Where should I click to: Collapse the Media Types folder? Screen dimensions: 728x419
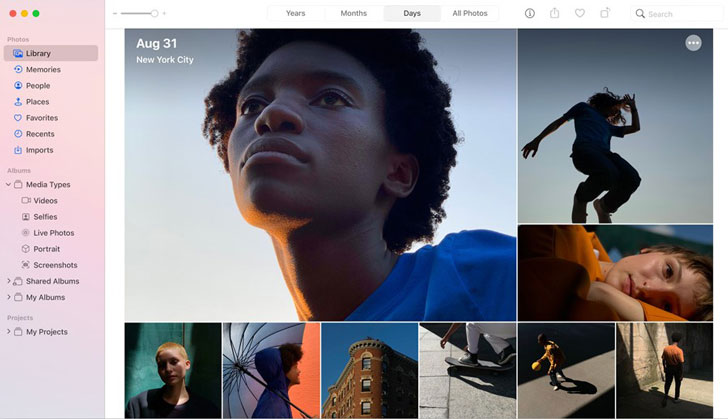click(x=8, y=184)
